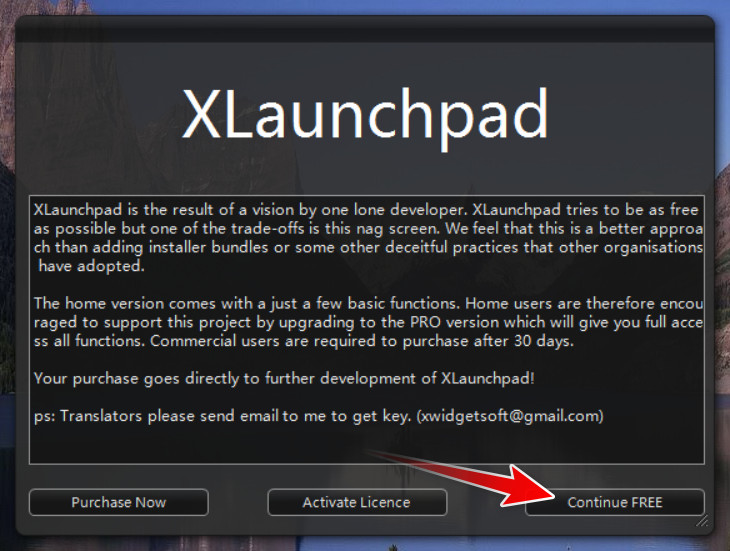
Task: Open the Purchase Now option
Action: click(x=119, y=502)
